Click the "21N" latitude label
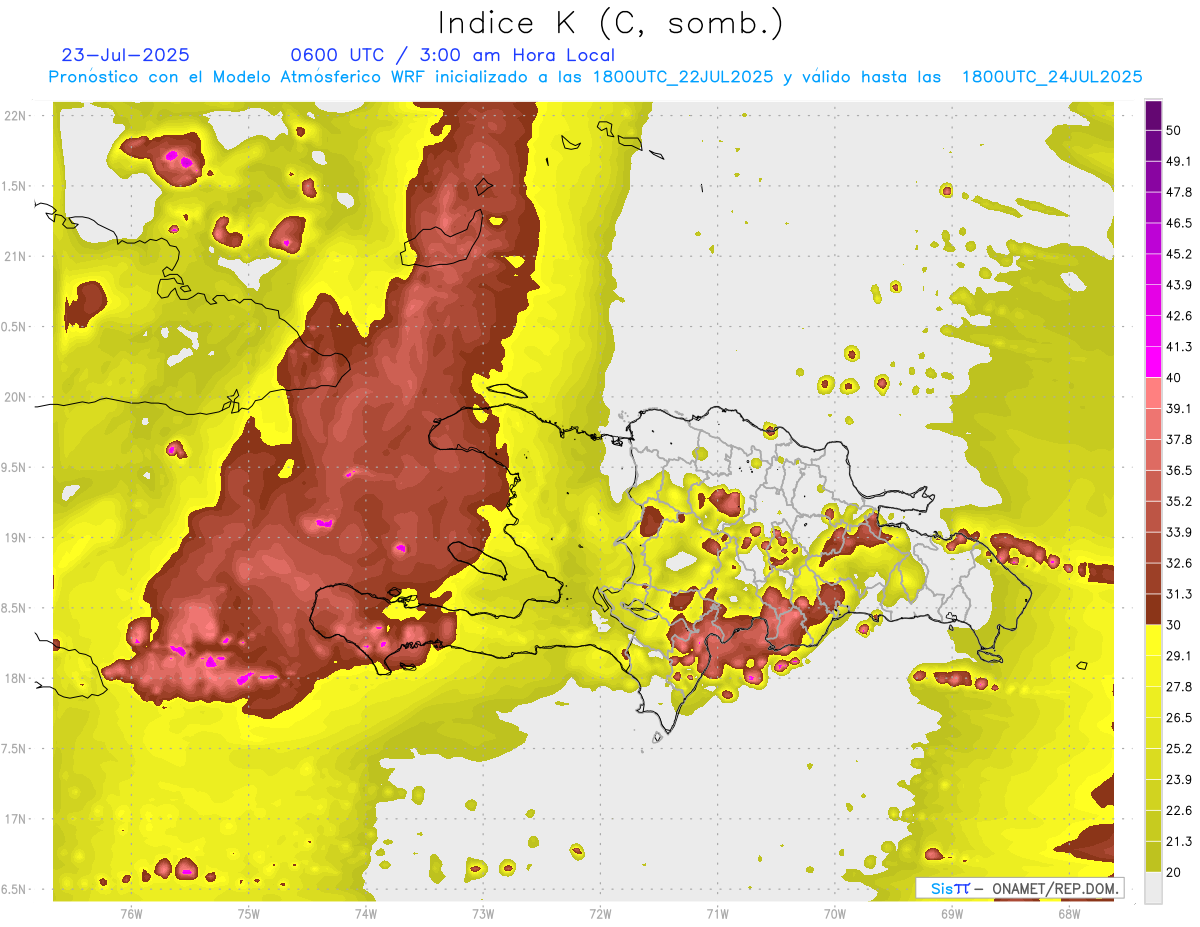The width and height of the screenshot is (1200, 927). (16, 256)
